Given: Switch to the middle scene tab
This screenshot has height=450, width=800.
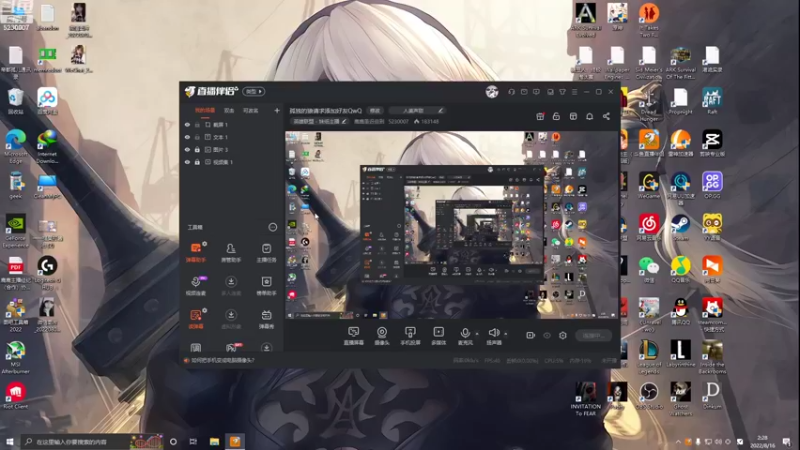Looking at the screenshot, I should (x=229, y=111).
